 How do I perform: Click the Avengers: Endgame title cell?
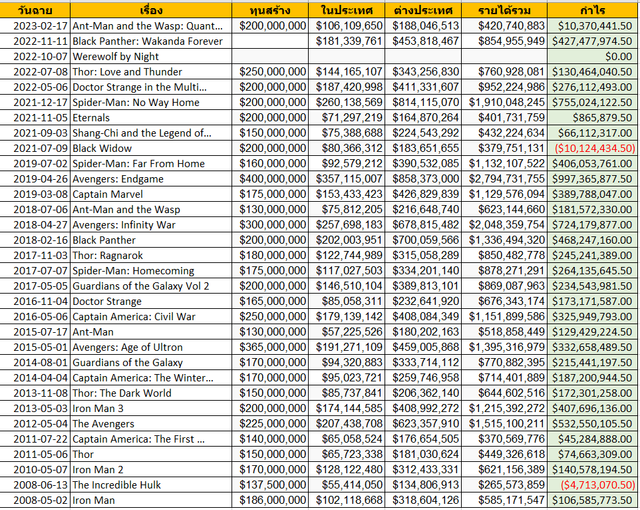pyautogui.click(x=151, y=179)
